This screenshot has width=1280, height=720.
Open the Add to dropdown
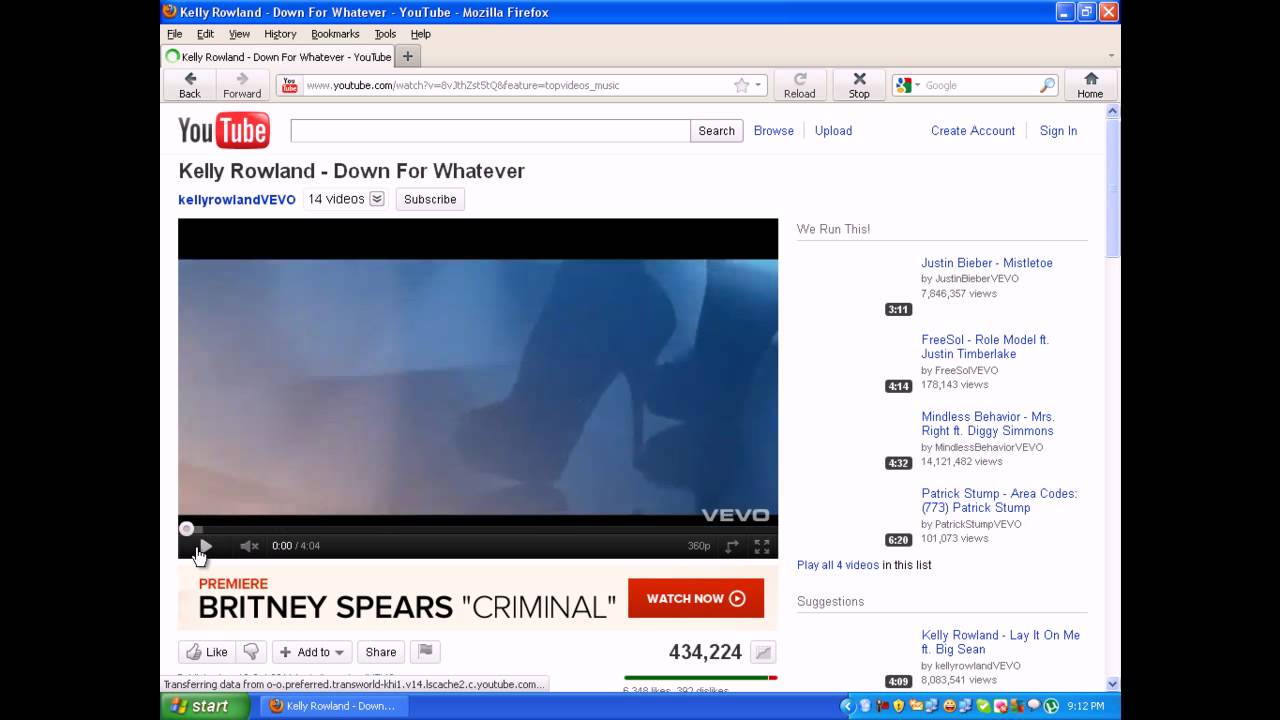coord(312,652)
